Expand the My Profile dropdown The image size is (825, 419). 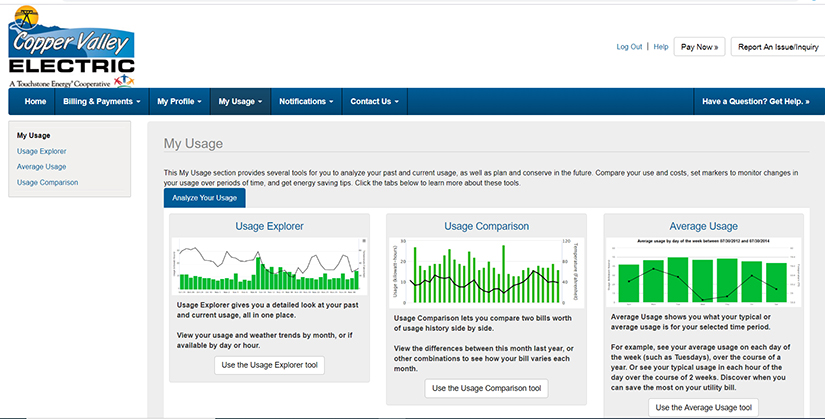tap(179, 101)
